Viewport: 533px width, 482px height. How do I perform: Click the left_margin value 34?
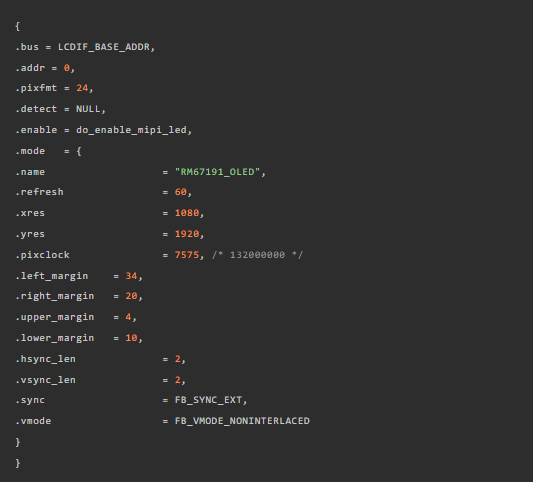click(131, 276)
